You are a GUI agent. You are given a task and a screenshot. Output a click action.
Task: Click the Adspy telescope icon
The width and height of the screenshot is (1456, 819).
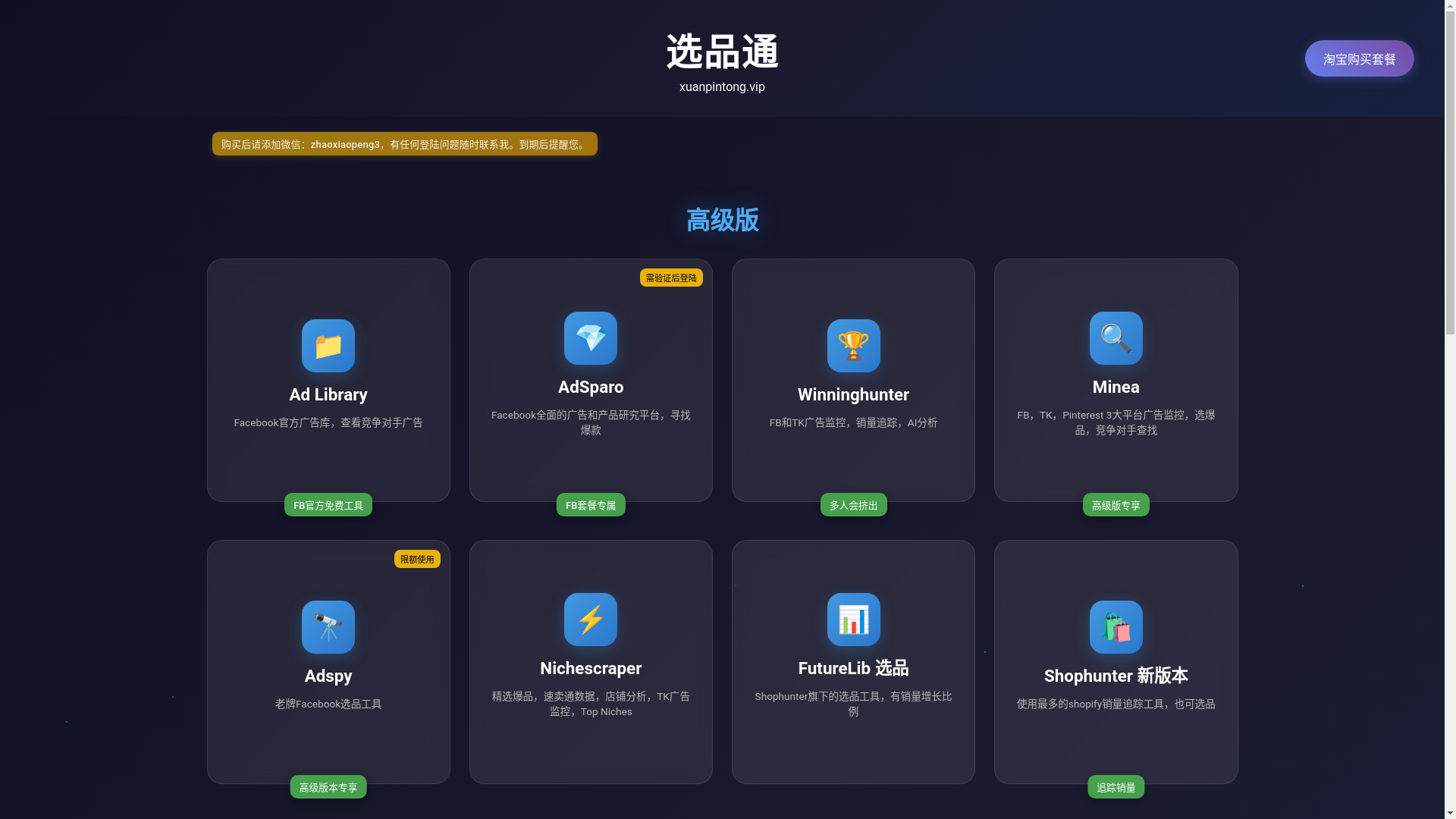pos(328,627)
